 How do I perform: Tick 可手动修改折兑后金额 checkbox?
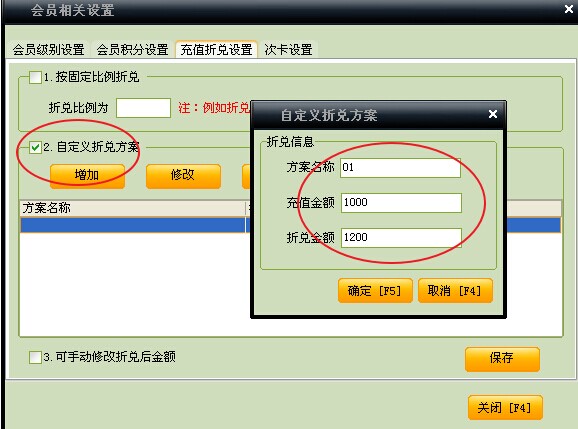pos(35,357)
